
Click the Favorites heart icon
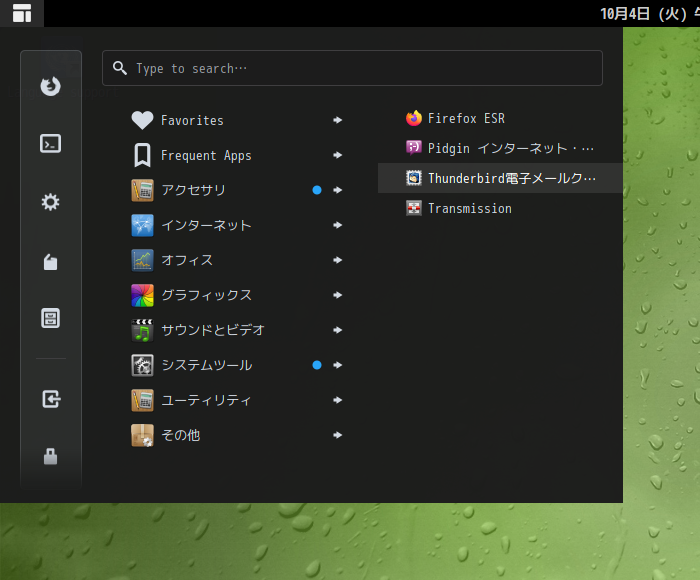(x=142, y=120)
